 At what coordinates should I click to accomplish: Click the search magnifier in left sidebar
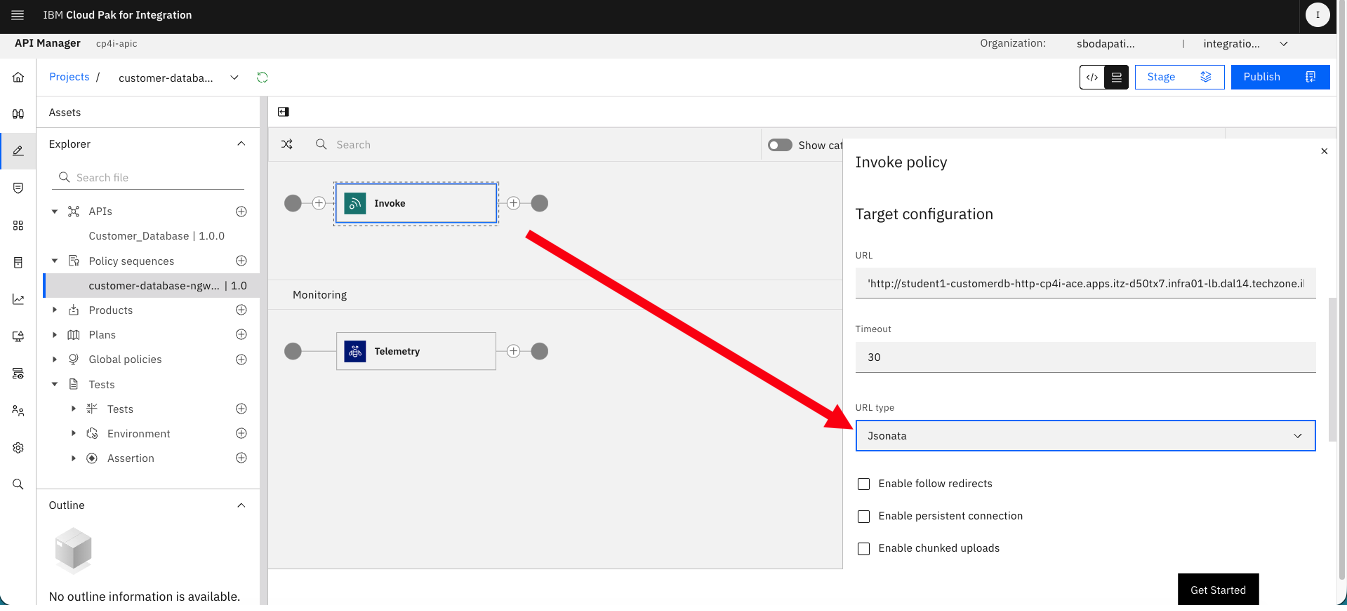point(18,484)
